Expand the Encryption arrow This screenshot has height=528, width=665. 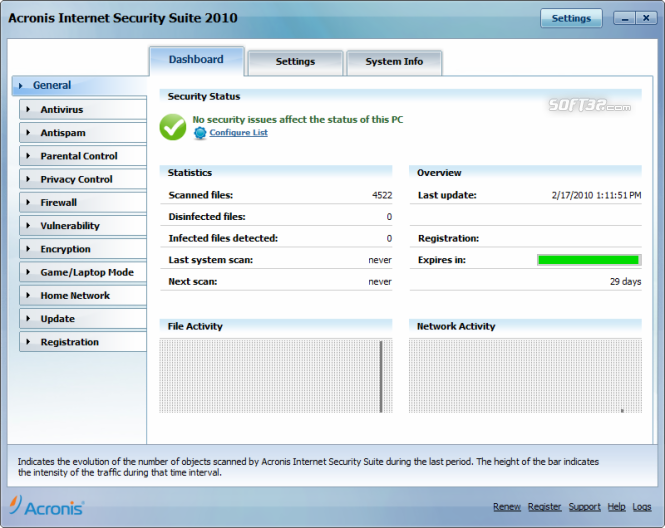click(28, 249)
